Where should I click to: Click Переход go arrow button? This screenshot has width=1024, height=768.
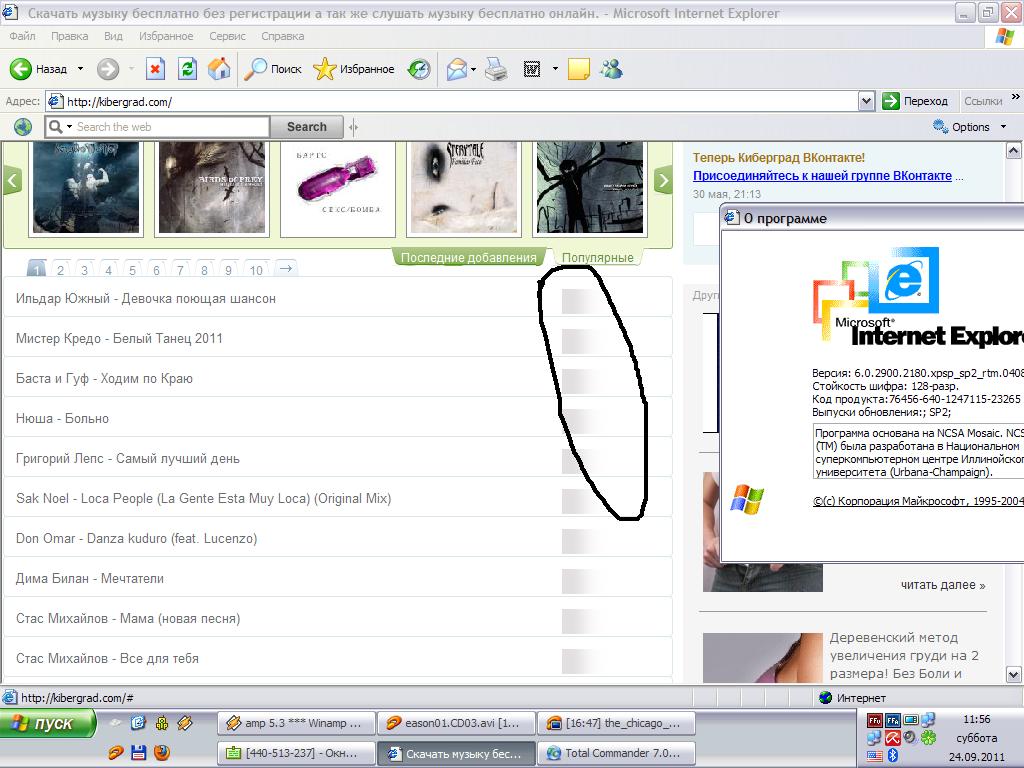[890, 101]
